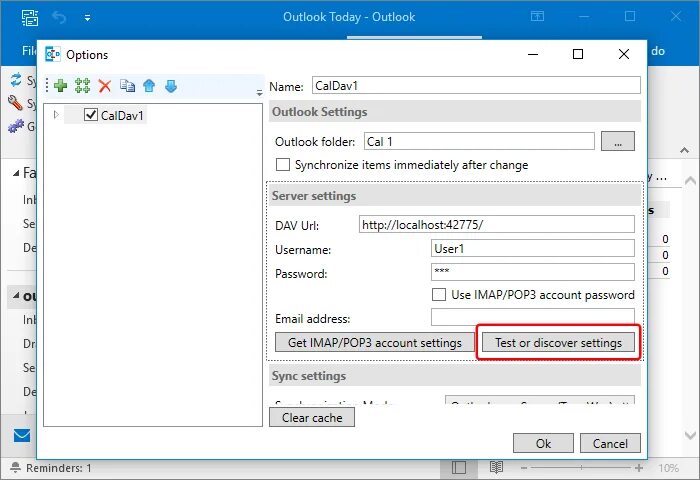This screenshot has height=480, width=700.
Task: Expand the CalDav1 tree node
Action: 56,115
